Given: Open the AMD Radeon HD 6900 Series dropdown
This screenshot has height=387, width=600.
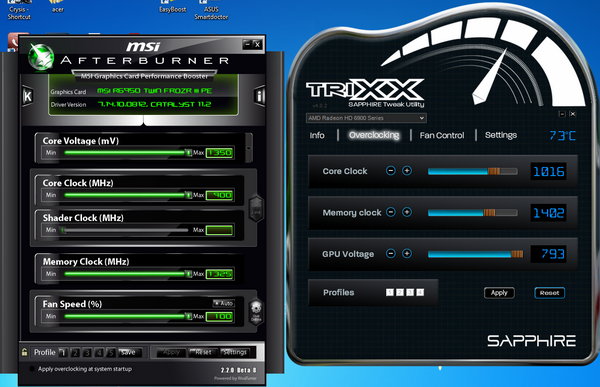Looking at the screenshot, I should coord(366,118).
